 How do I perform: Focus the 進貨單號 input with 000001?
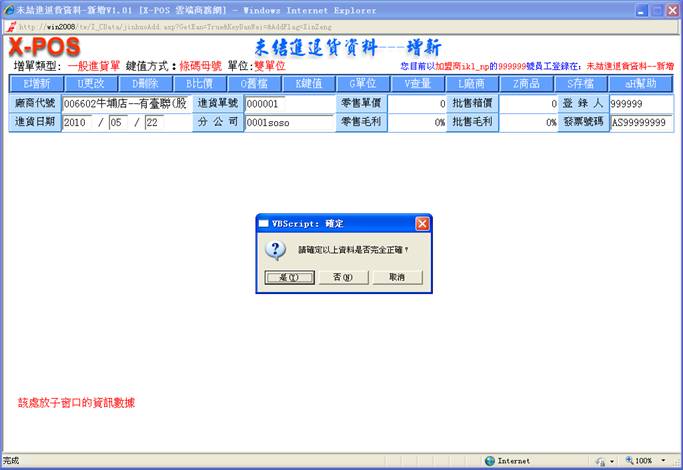point(289,103)
